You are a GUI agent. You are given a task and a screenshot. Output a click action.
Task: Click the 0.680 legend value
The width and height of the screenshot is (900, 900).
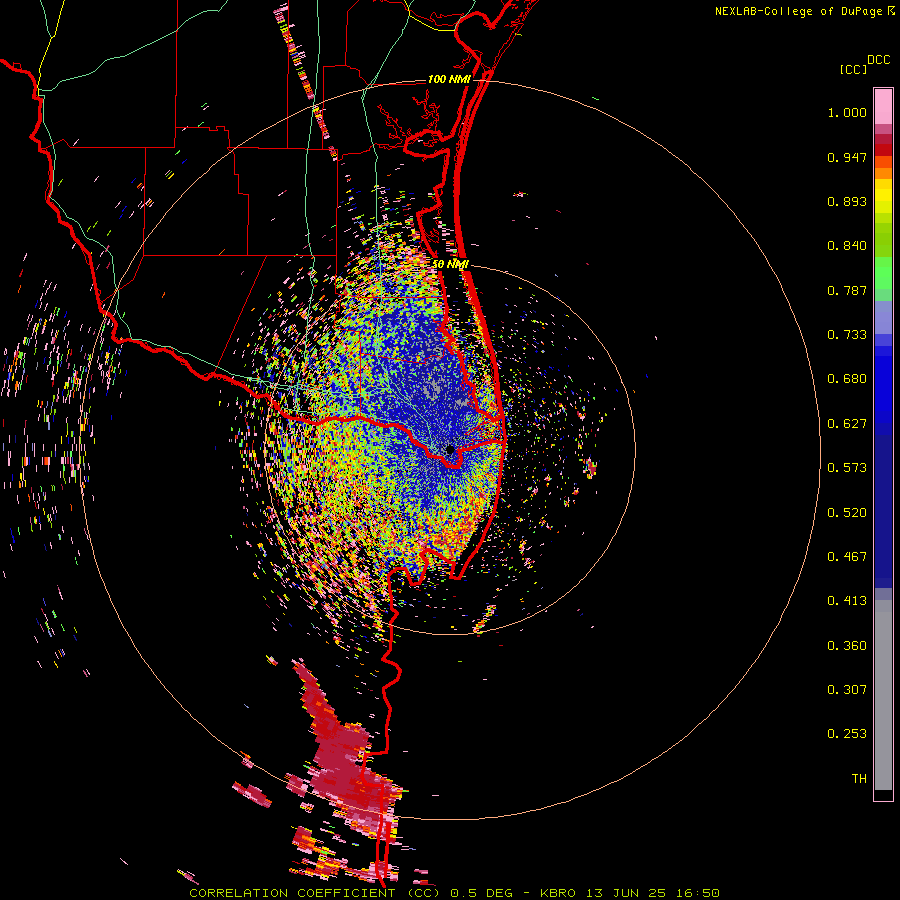pyautogui.click(x=847, y=379)
